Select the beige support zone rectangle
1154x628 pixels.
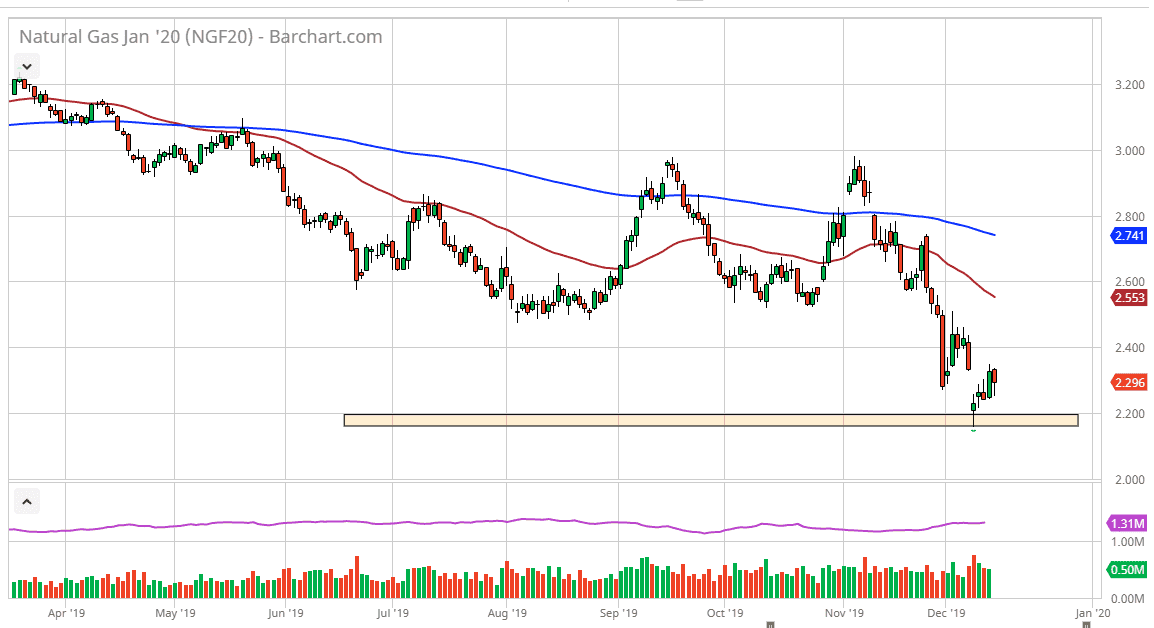711,420
